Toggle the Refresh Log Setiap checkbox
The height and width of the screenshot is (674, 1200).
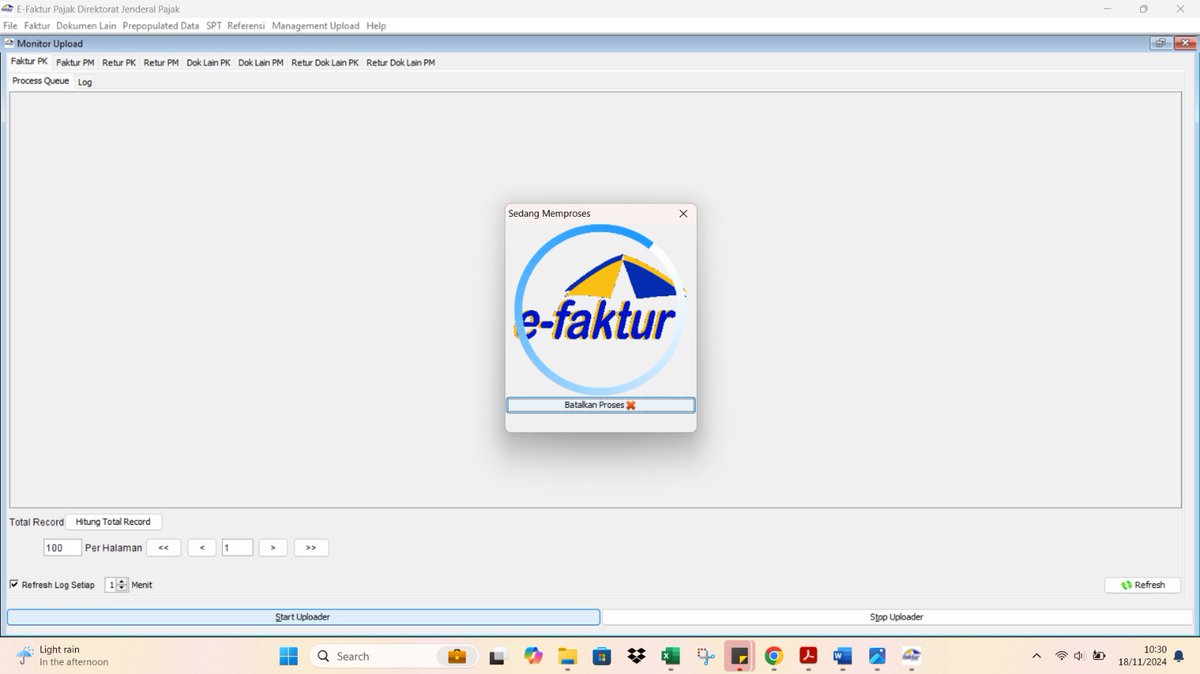(x=14, y=584)
